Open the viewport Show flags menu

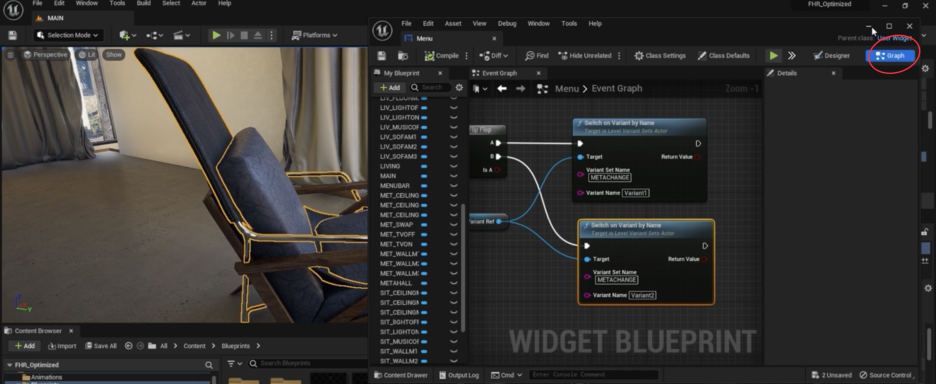point(114,54)
